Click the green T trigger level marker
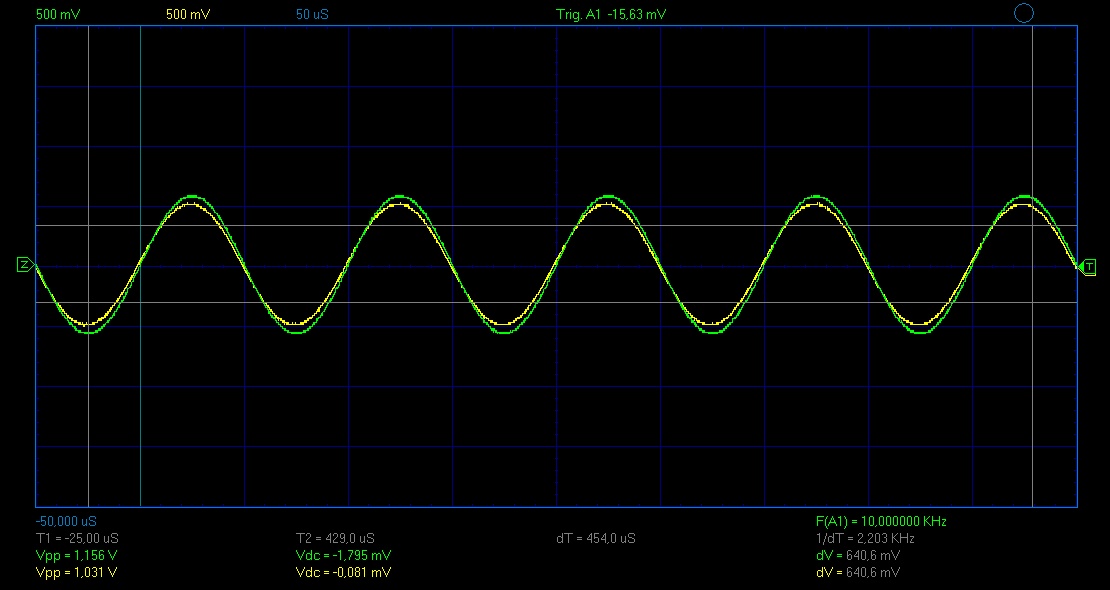This screenshot has height=590, width=1110. coord(1089,267)
